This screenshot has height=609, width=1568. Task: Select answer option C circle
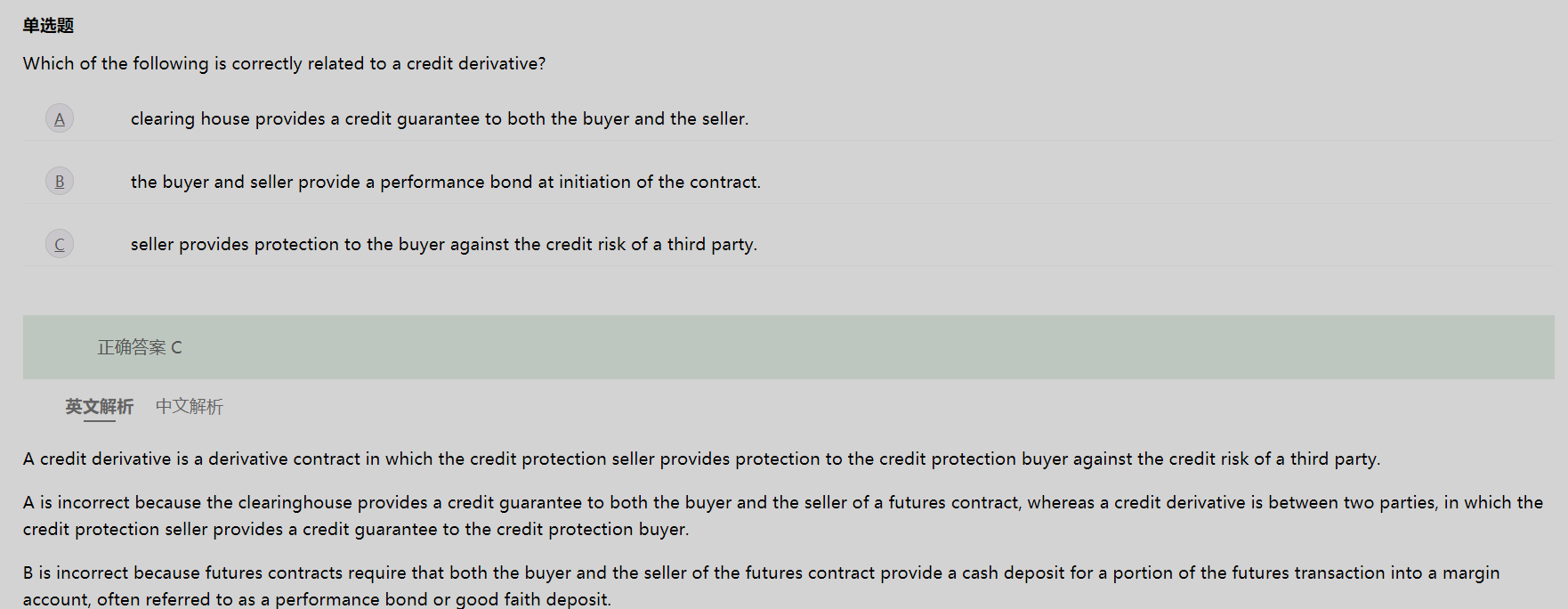click(x=60, y=244)
